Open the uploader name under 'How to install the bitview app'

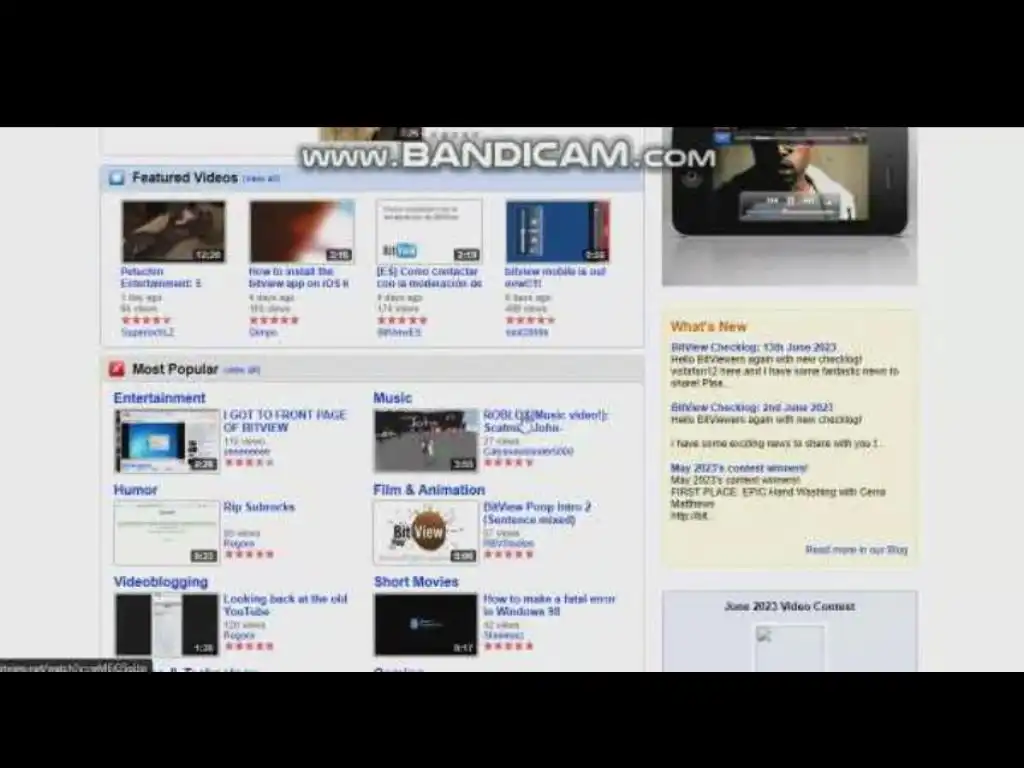coord(263,332)
